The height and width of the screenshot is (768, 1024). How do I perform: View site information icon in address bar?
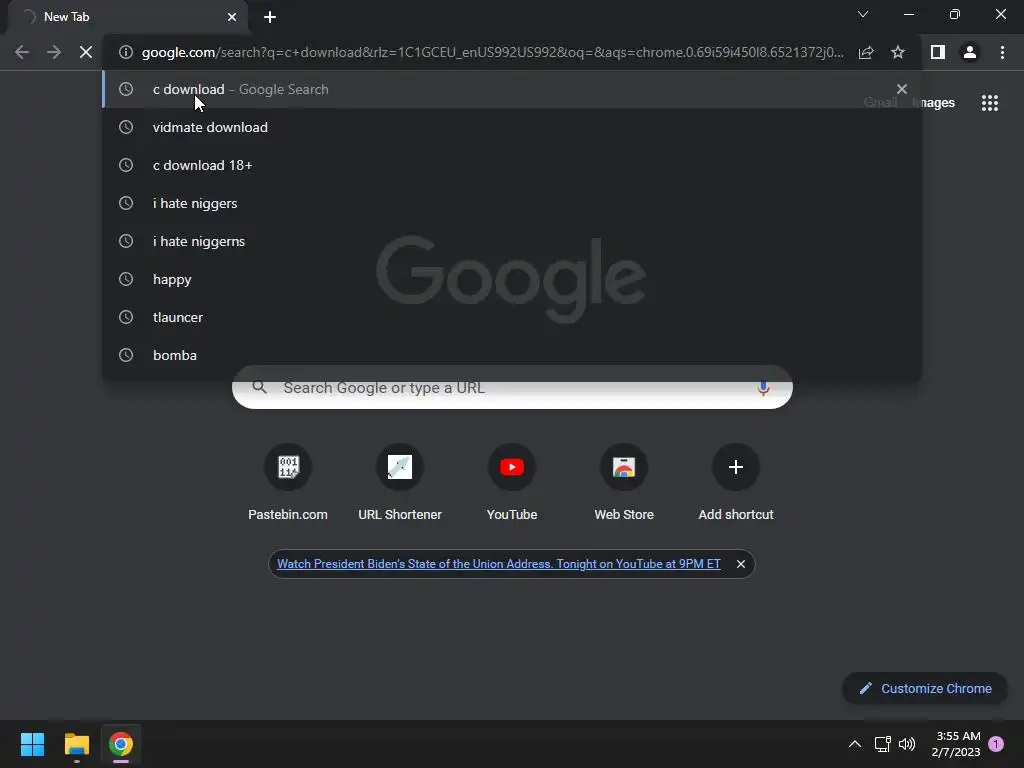tap(125, 52)
